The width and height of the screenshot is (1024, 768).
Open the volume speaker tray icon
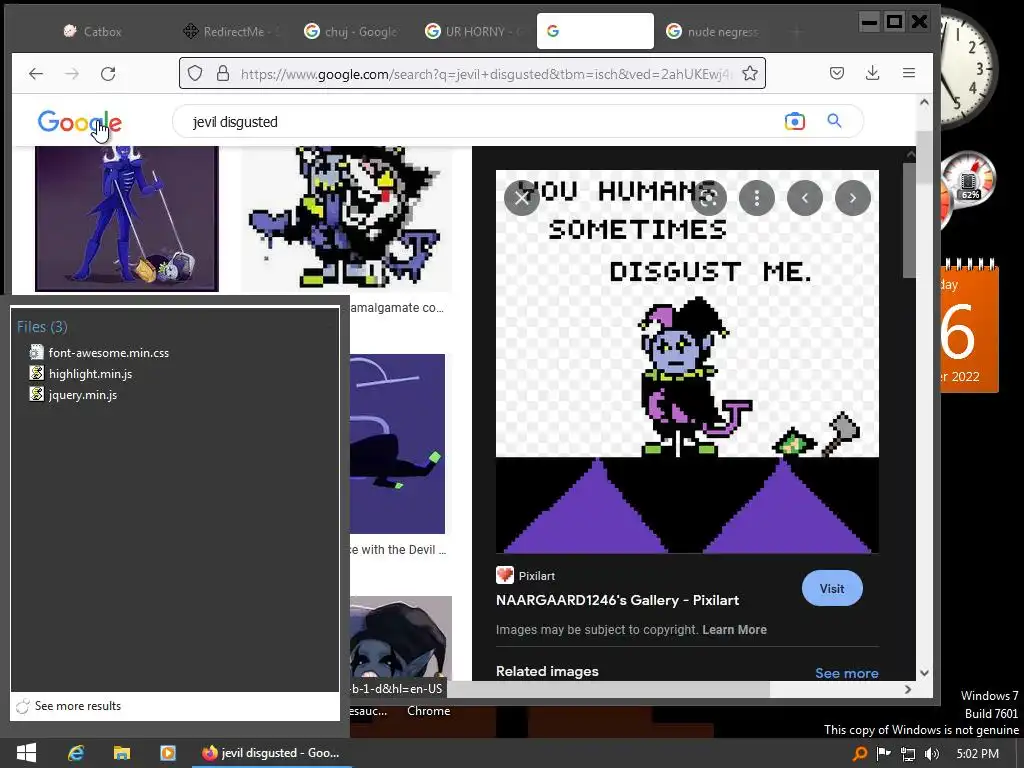click(x=932, y=754)
